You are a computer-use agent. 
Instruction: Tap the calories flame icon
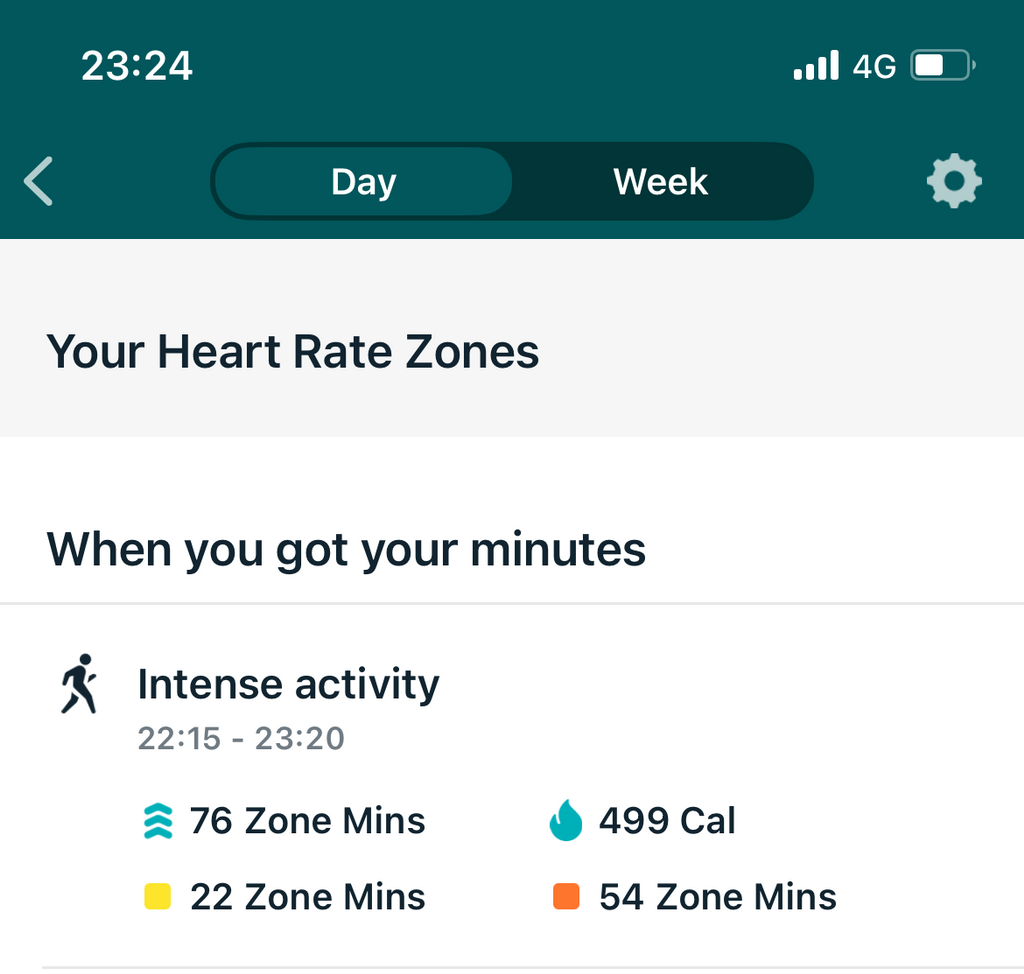(x=565, y=821)
